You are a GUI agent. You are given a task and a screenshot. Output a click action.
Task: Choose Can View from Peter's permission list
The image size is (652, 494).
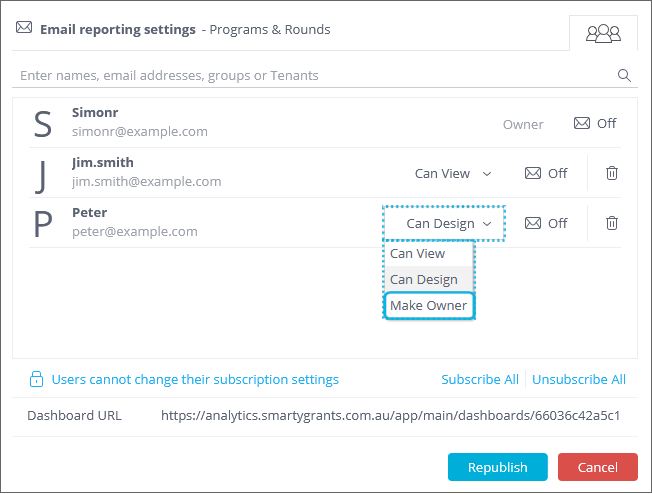[418, 254]
